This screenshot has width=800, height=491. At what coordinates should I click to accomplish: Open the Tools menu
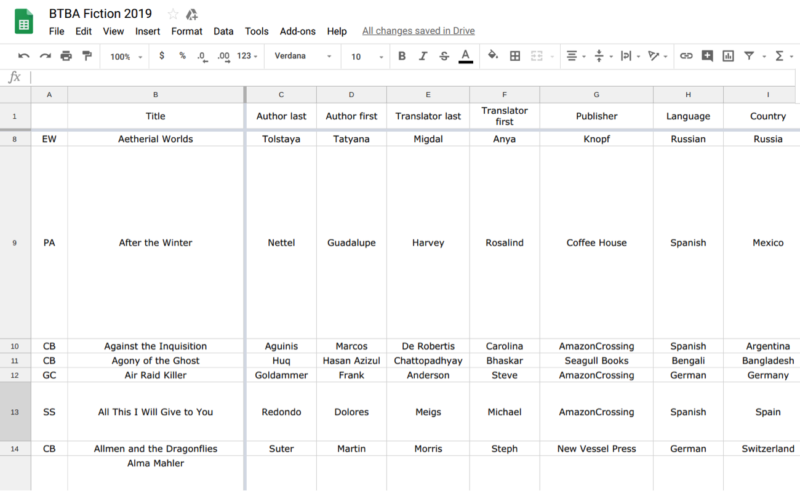click(x=256, y=31)
